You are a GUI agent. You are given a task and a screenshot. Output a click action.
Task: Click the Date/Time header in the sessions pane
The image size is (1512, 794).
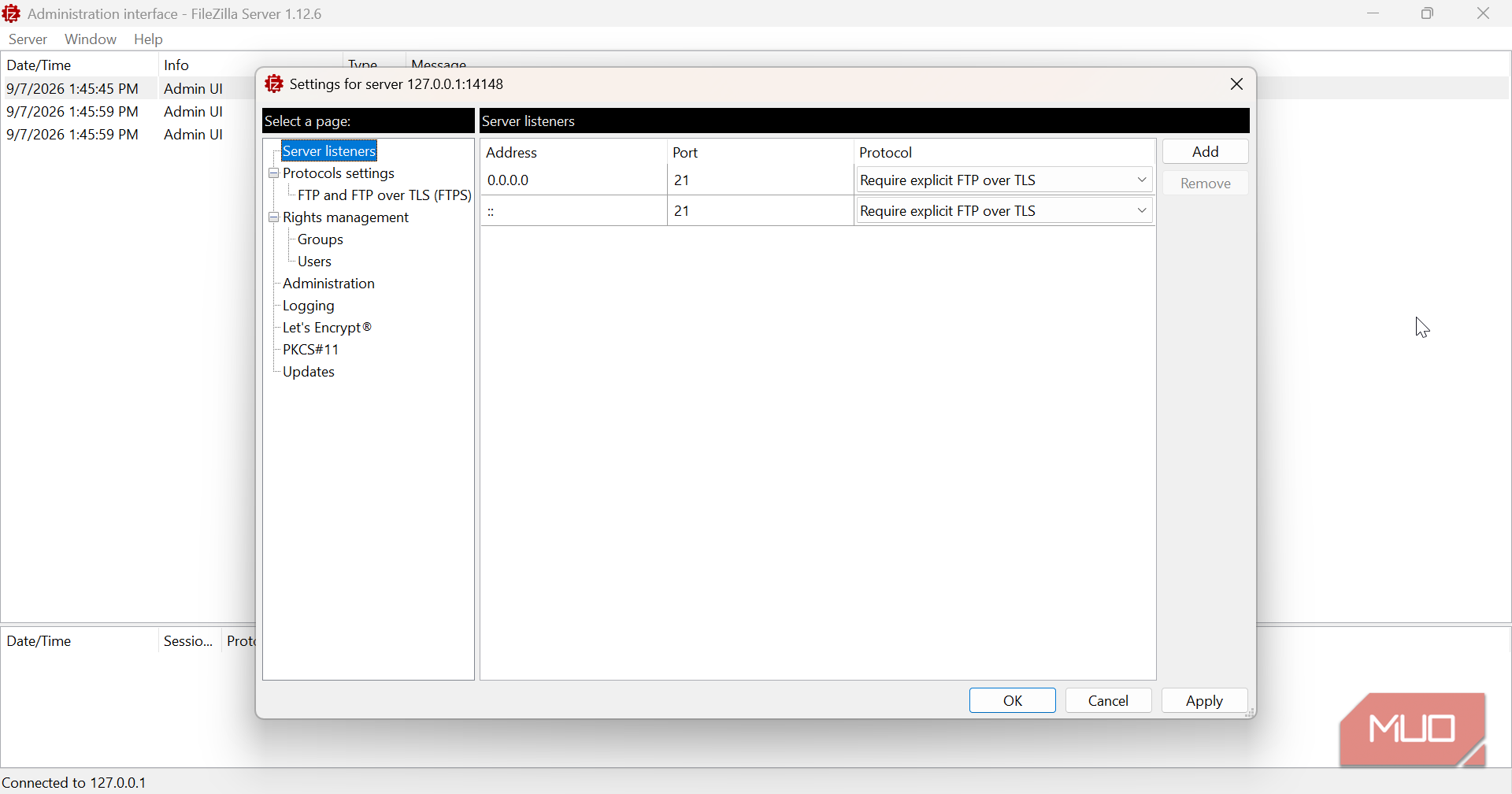(x=79, y=641)
